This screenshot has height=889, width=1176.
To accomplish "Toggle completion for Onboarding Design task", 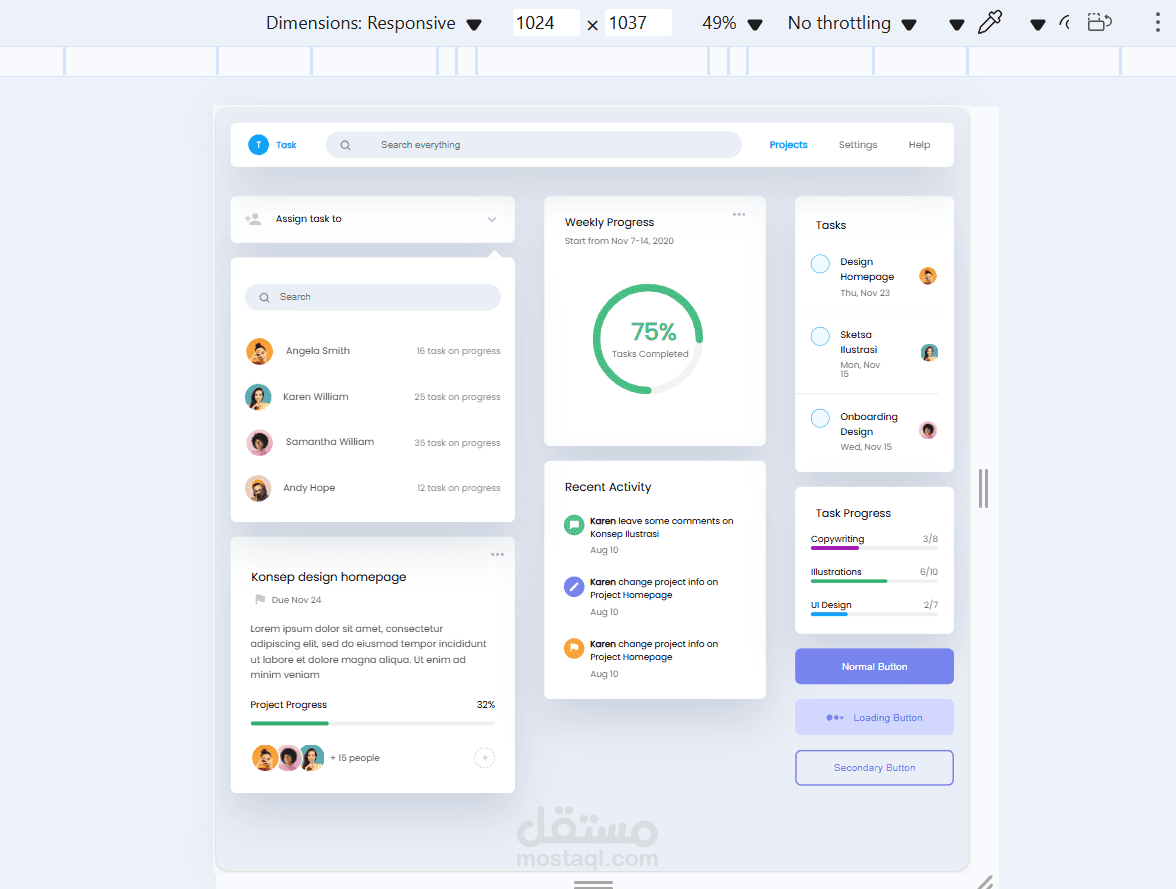I will 820,418.
